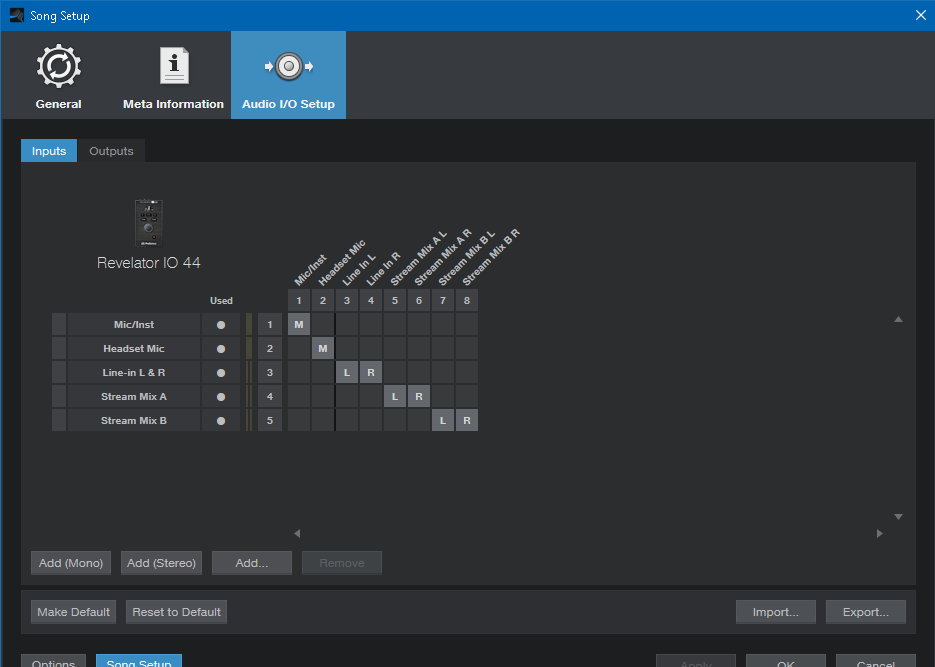The image size is (935, 667).
Task: Click the Song Setup button at the bottom
Action: [139, 661]
